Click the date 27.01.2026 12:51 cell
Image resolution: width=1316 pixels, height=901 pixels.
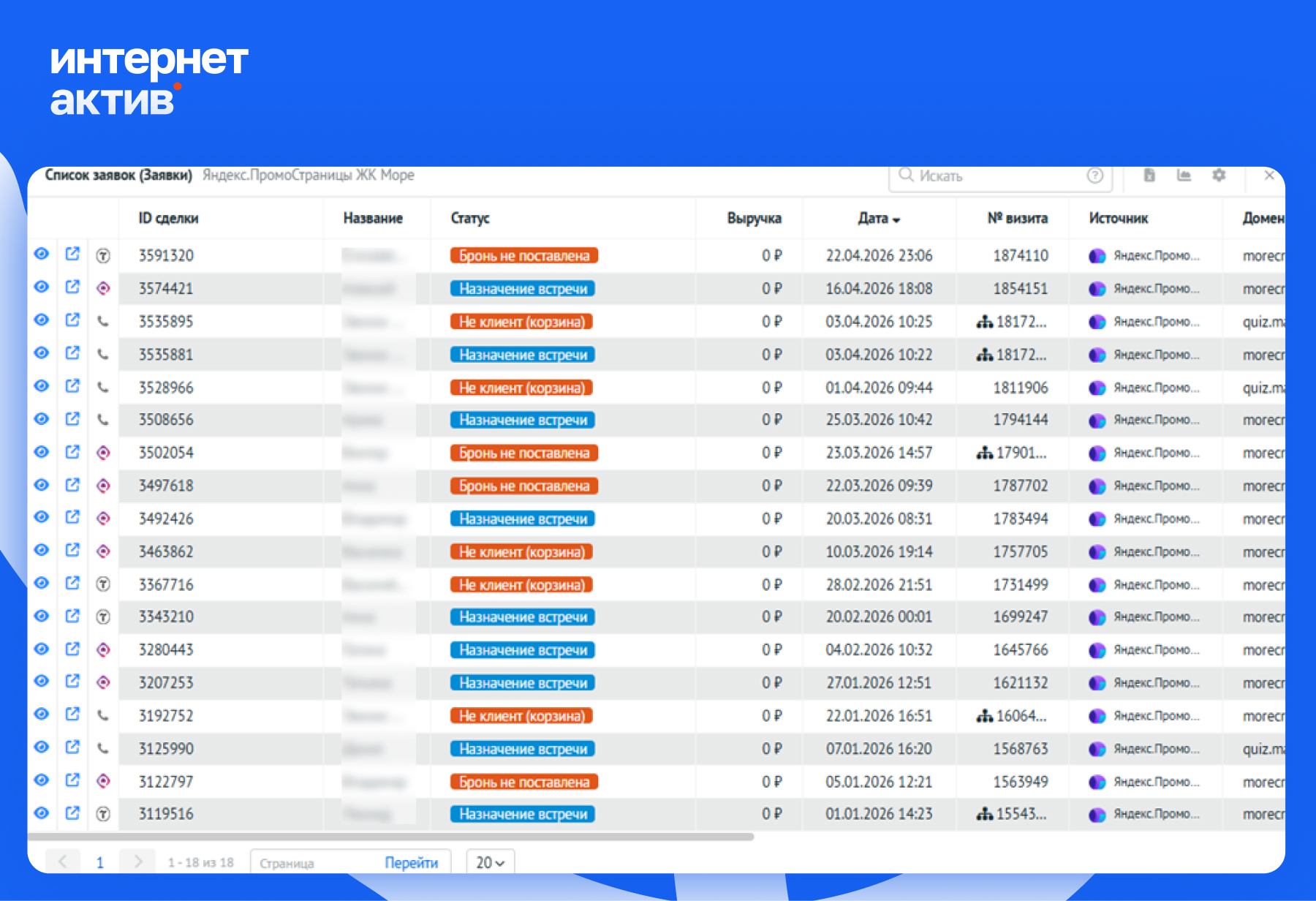878,682
